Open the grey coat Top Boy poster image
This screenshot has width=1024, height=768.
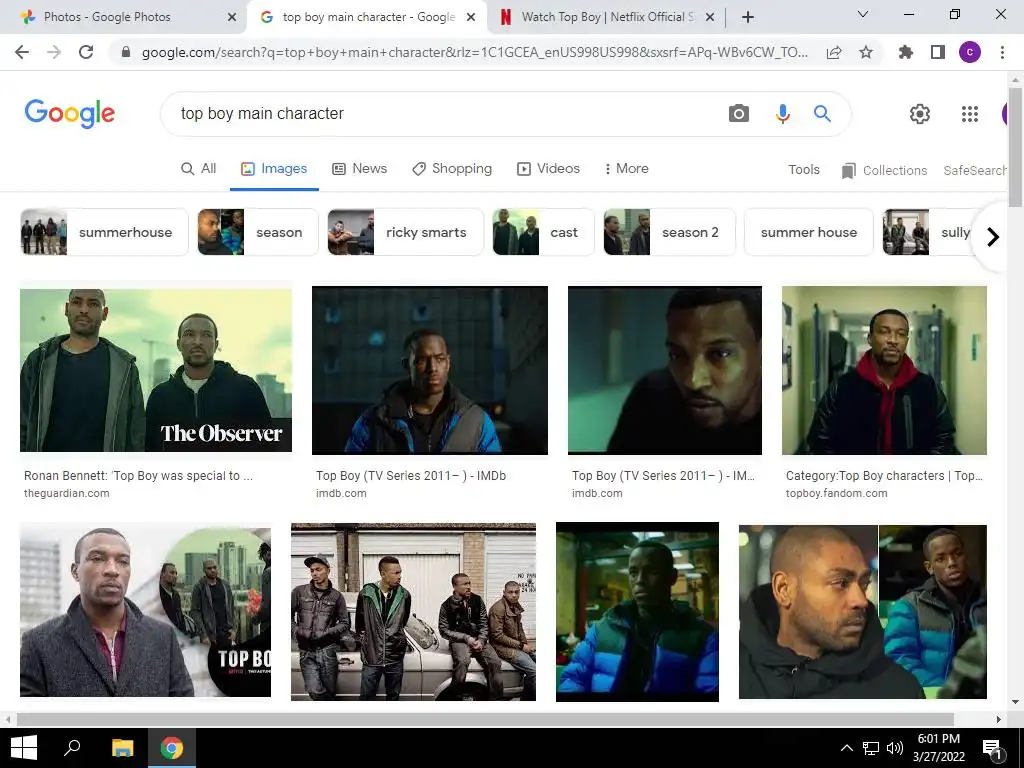pyautogui.click(x=146, y=612)
